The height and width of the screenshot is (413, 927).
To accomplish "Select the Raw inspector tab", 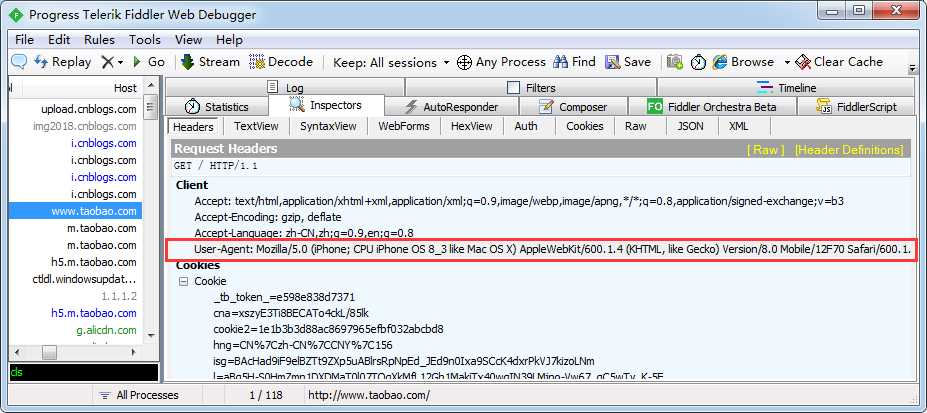I will [x=636, y=126].
